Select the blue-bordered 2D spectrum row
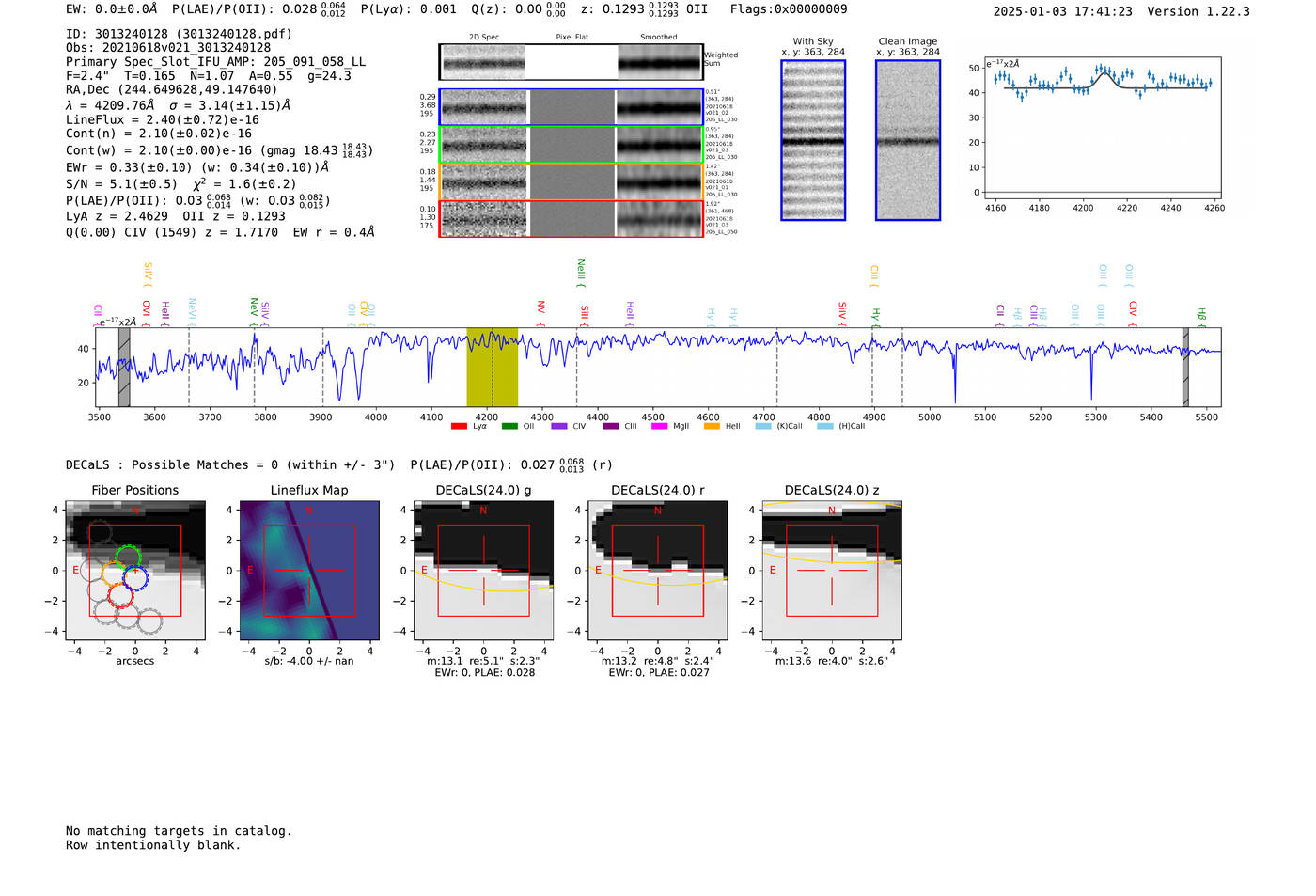Viewport: 1316px width, 896px height. click(572, 107)
